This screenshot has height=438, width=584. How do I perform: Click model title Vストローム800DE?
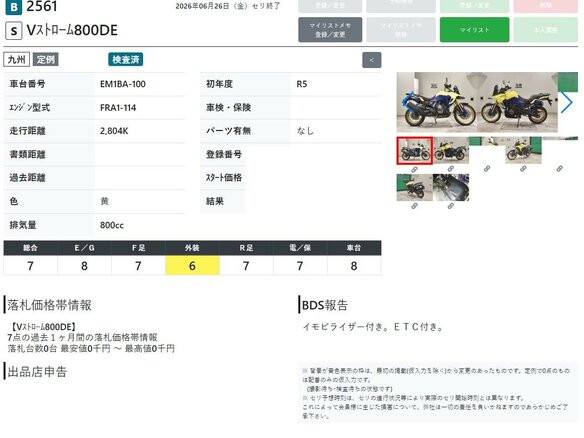(x=72, y=31)
